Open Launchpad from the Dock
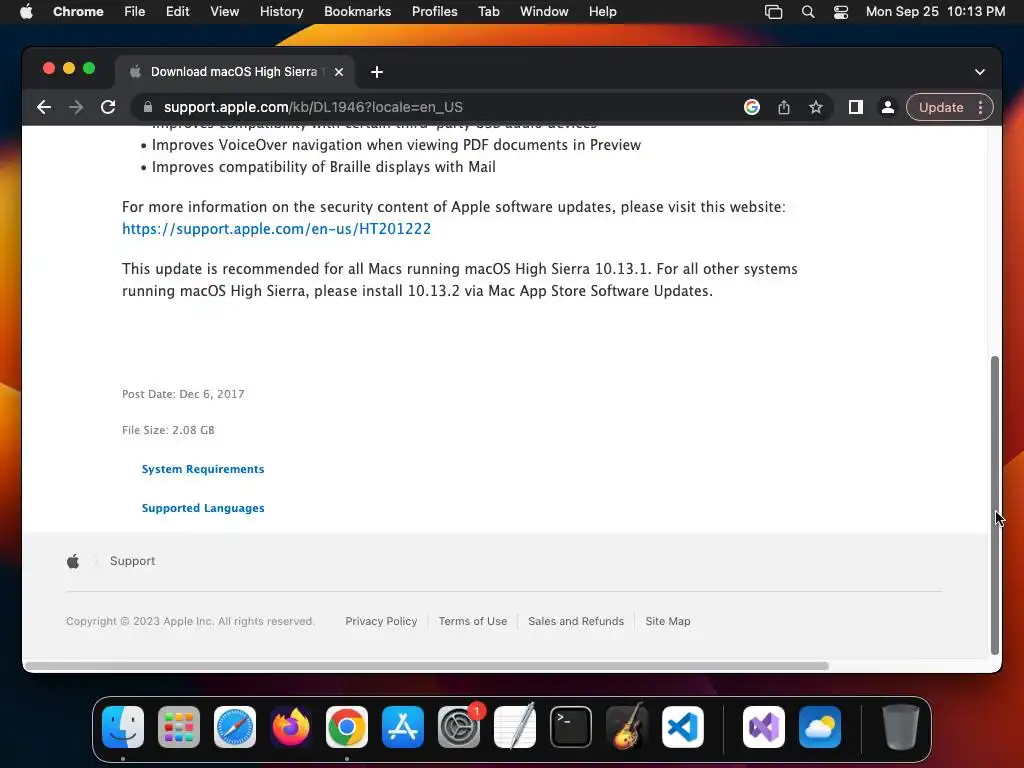 [179, 727]
